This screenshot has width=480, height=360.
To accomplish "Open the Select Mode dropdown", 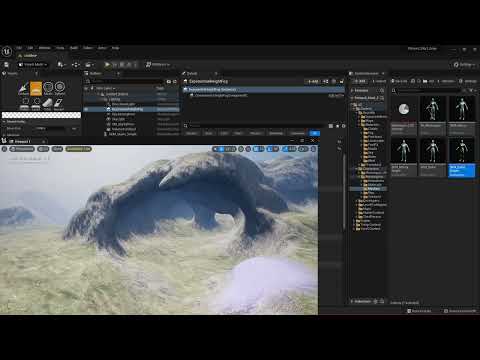I will tap(33, 65).
